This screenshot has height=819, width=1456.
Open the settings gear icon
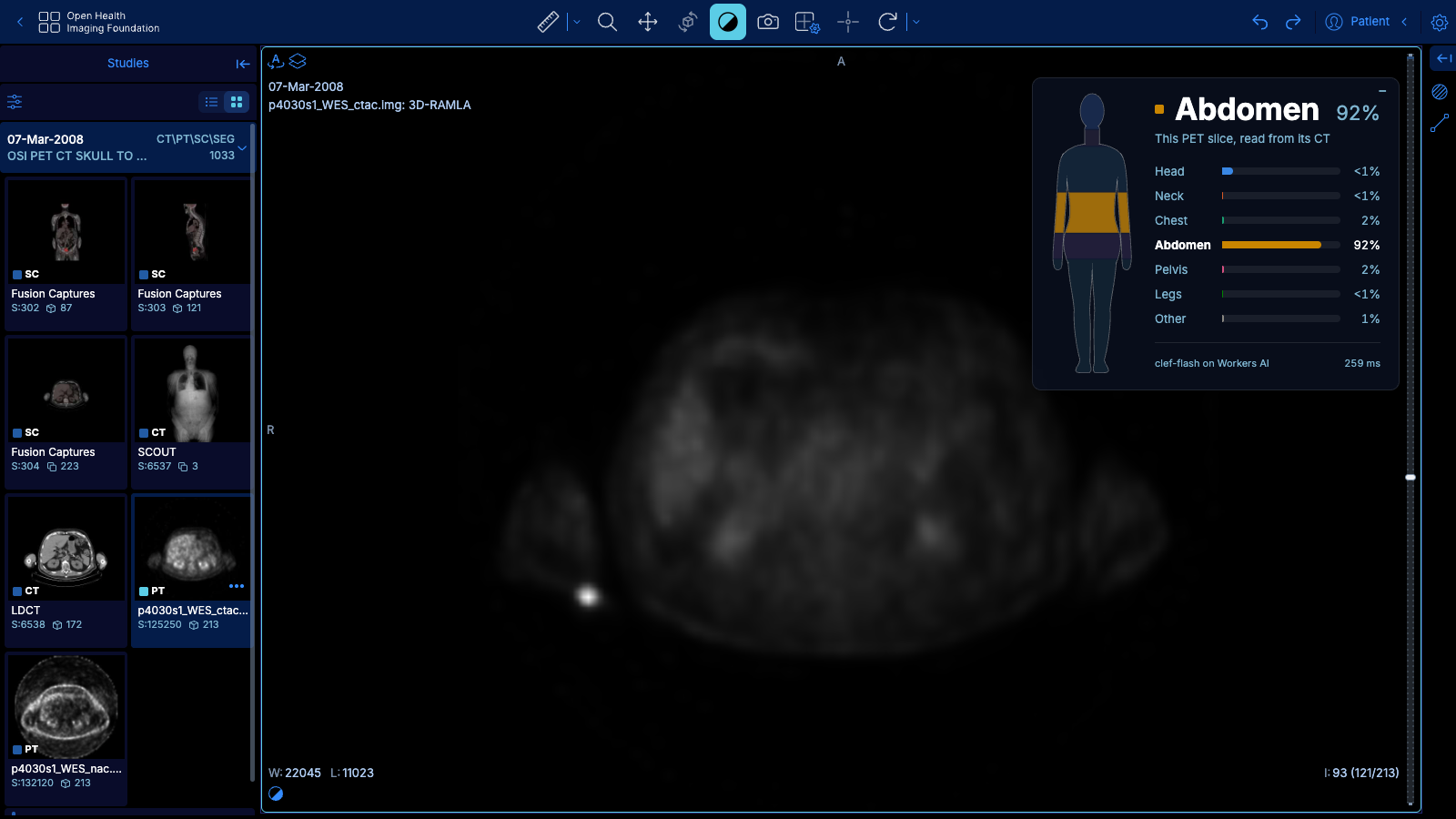(1439, 22)
